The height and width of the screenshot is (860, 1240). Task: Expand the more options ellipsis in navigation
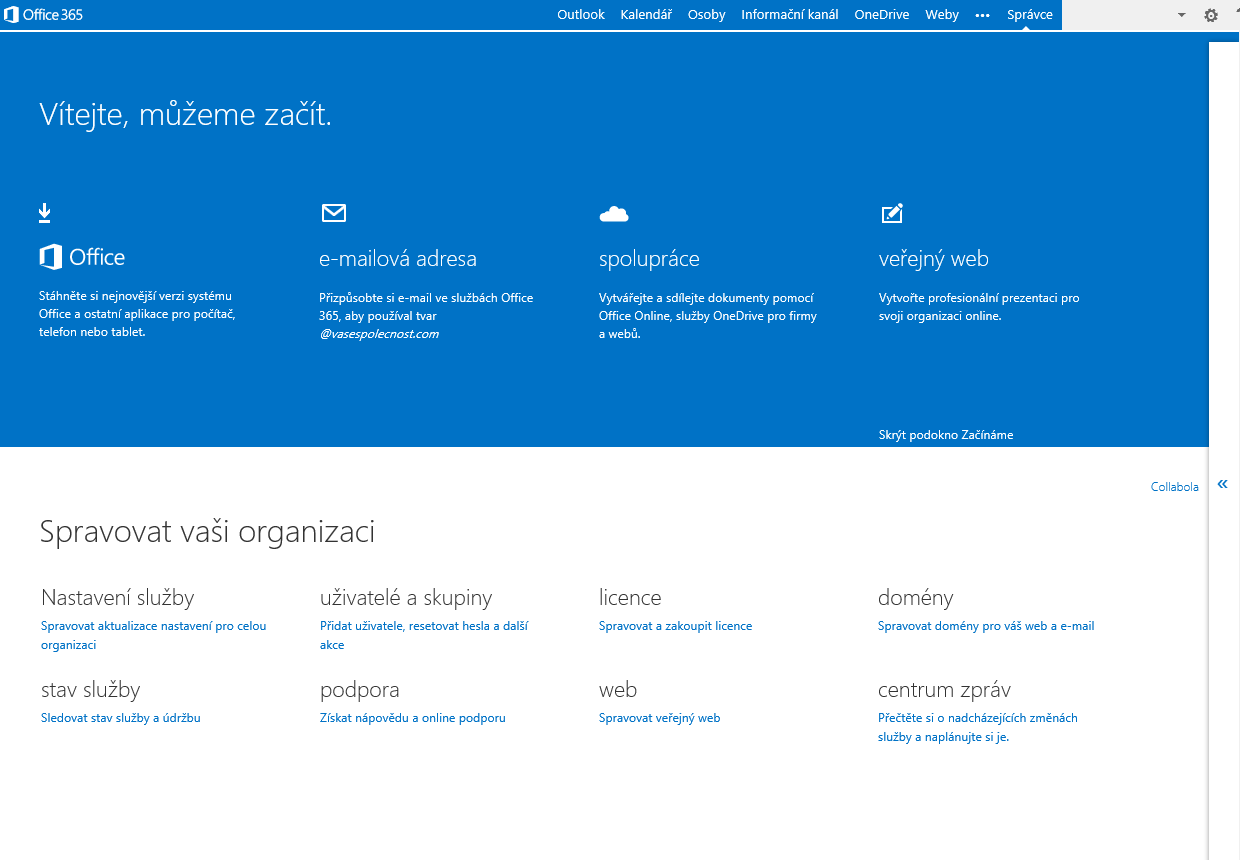983,15
